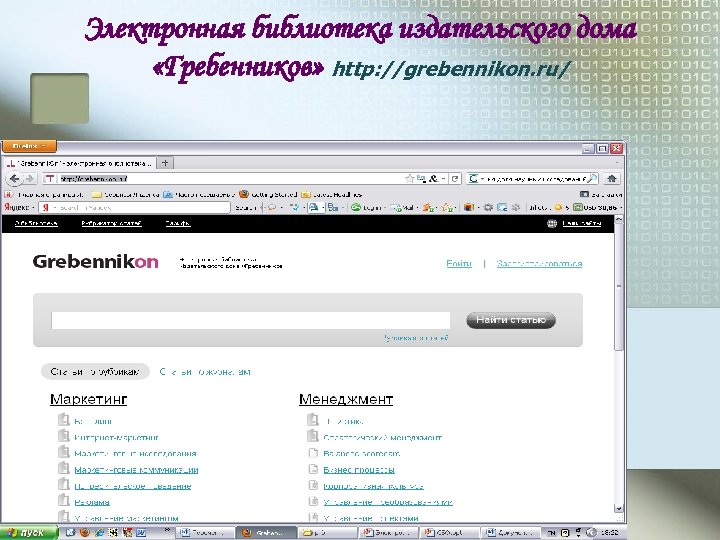
Task: Click the USD 30,86 currency rate indicator
Action: point(595,208)
